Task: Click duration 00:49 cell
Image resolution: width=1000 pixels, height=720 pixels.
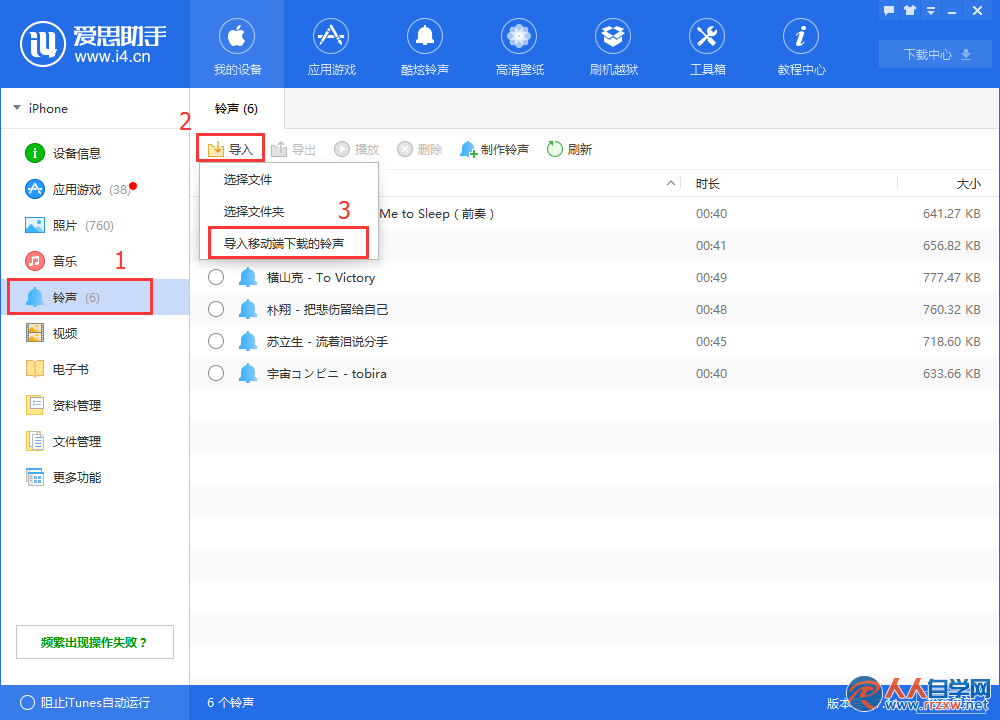Action: tap(711, 277)
